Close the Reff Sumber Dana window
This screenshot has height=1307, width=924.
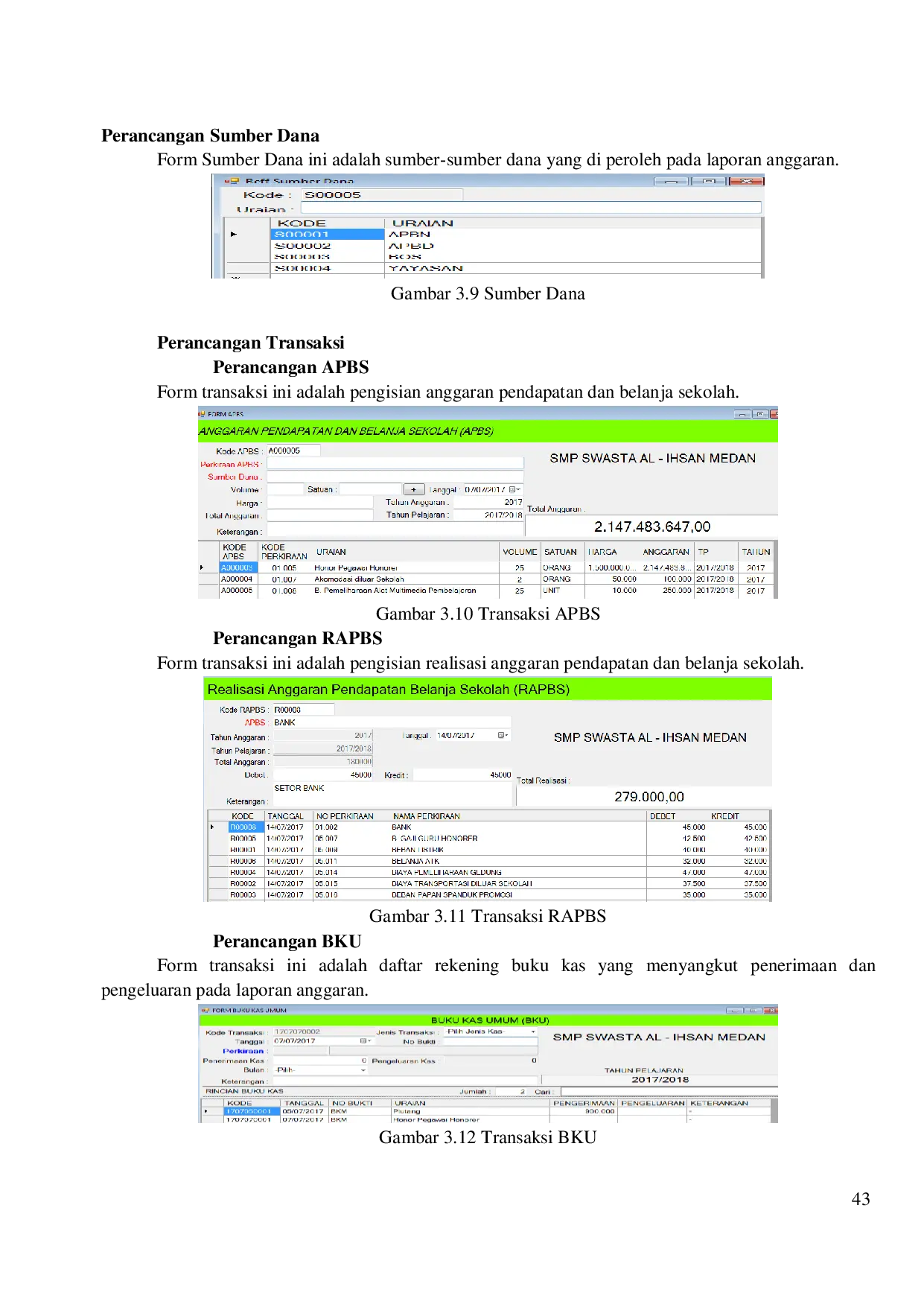pos(747,181)
